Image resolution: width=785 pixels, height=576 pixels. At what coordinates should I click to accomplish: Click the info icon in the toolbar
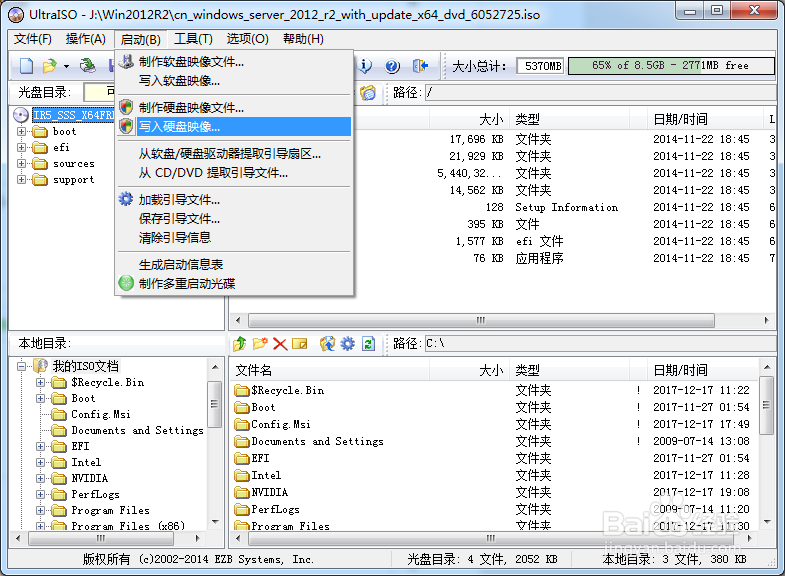coord(365,66)
